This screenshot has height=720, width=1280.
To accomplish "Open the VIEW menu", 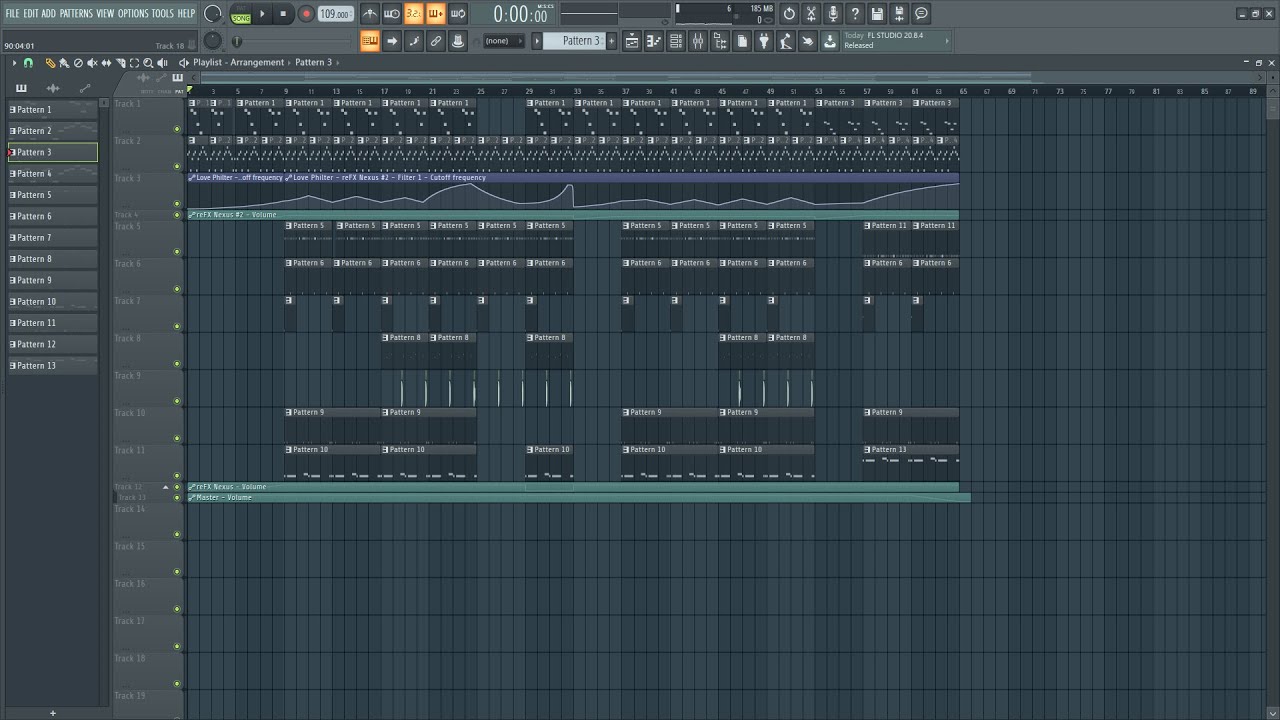I will 105,14.
